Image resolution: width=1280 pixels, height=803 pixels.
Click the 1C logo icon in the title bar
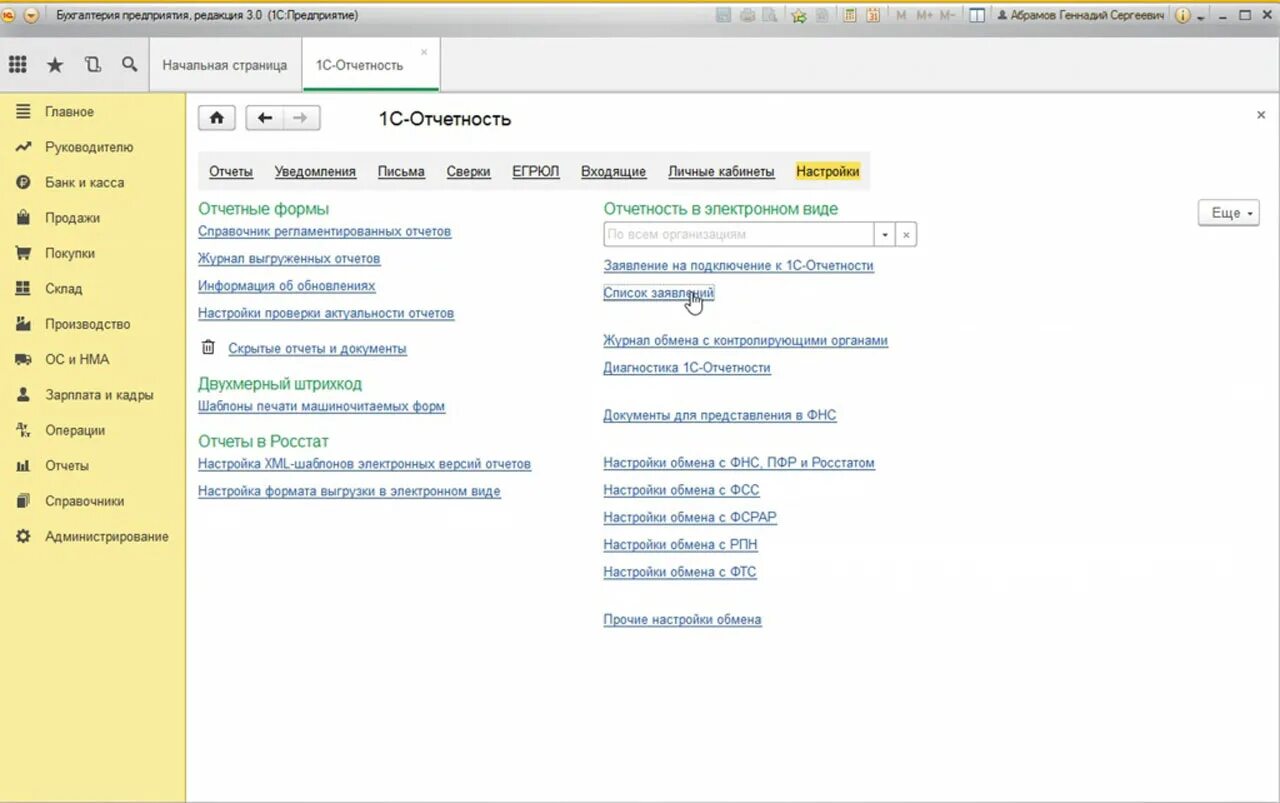pyautogui.click(x=10, y=15)
